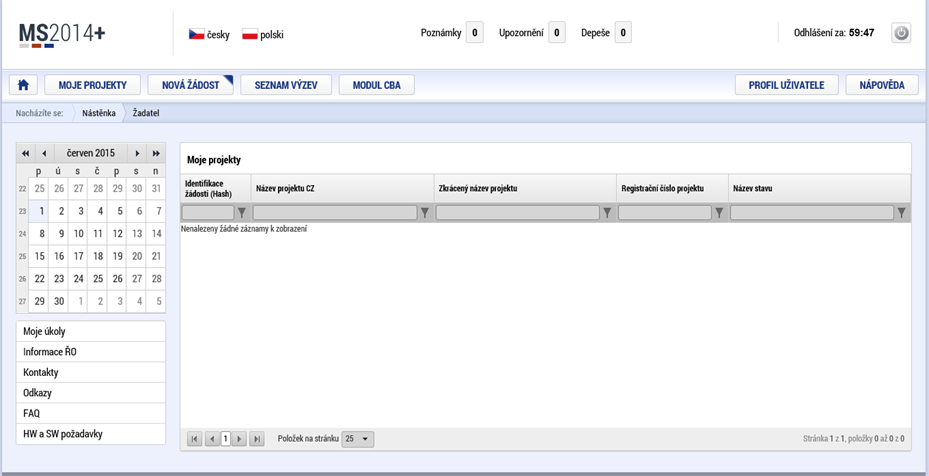Screen dimensions: 929x476
Task: Open filter for Registrační číslo projektu column
Action: (x=719, y=213)
